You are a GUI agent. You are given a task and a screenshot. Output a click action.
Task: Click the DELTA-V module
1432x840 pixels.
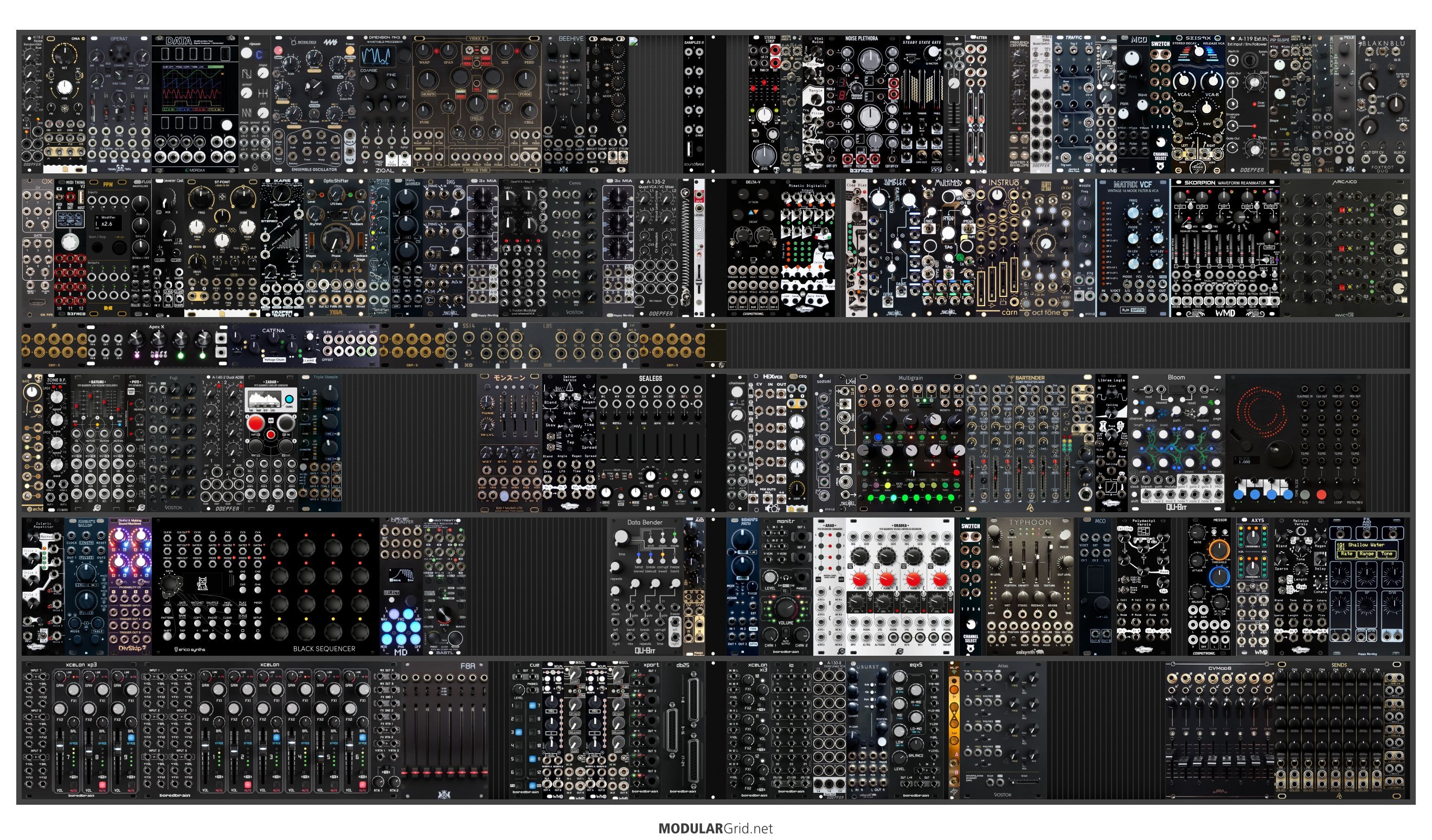click(x=753, y=248)
